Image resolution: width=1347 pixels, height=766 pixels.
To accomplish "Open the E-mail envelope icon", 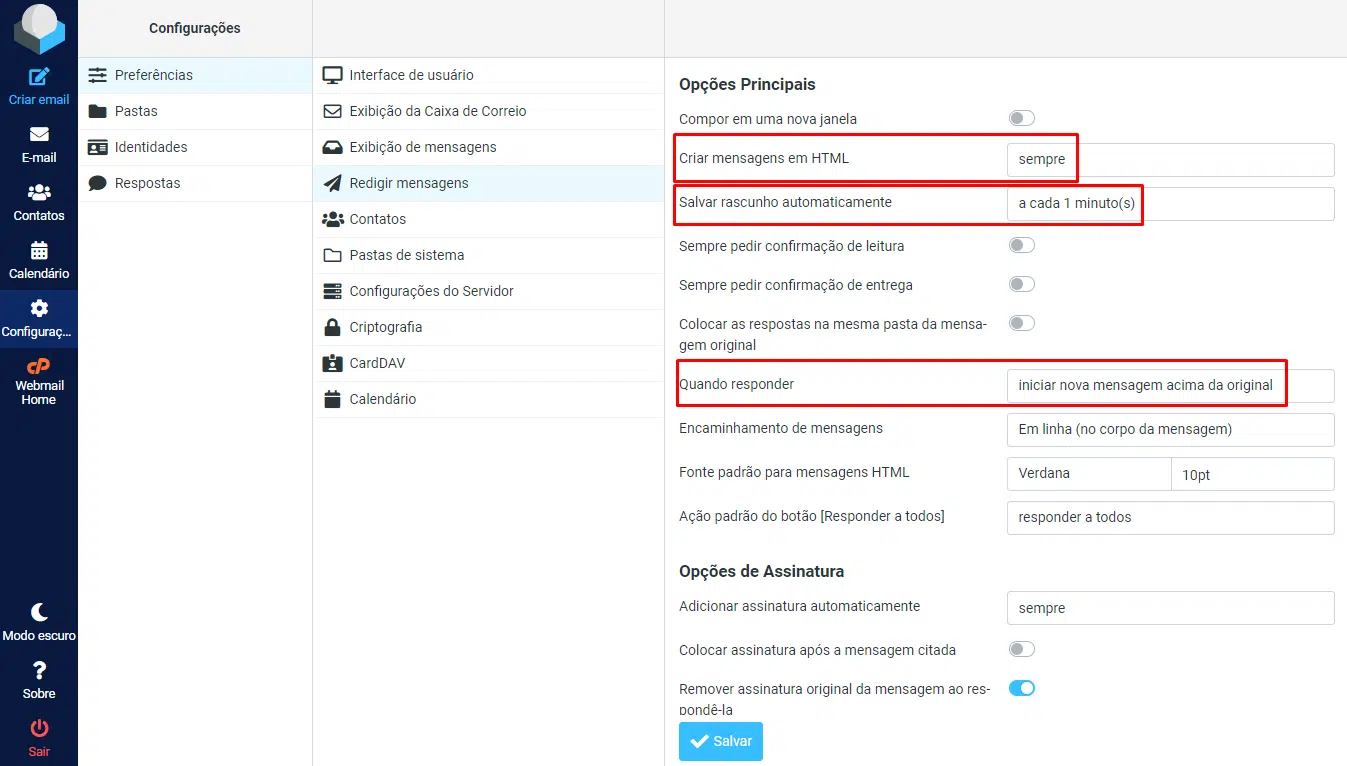I will pyautogui.click(x=39, y=135).
